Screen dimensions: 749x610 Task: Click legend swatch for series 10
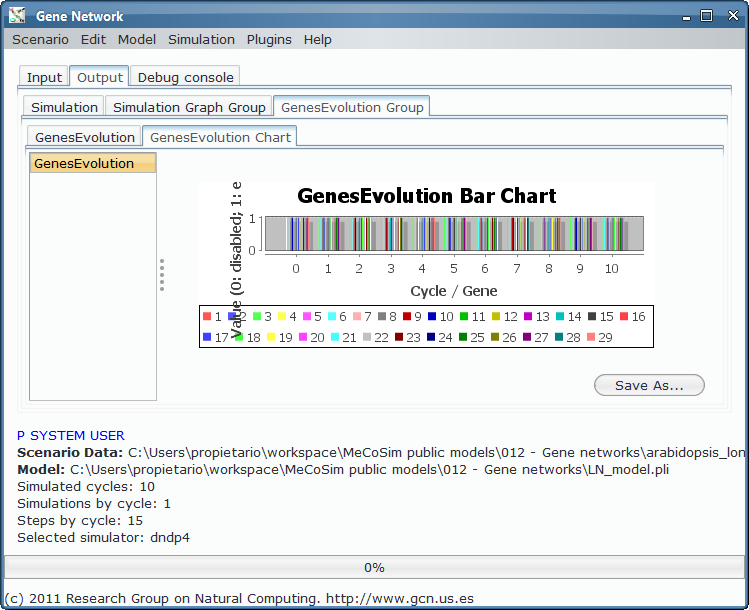point(432,316)
